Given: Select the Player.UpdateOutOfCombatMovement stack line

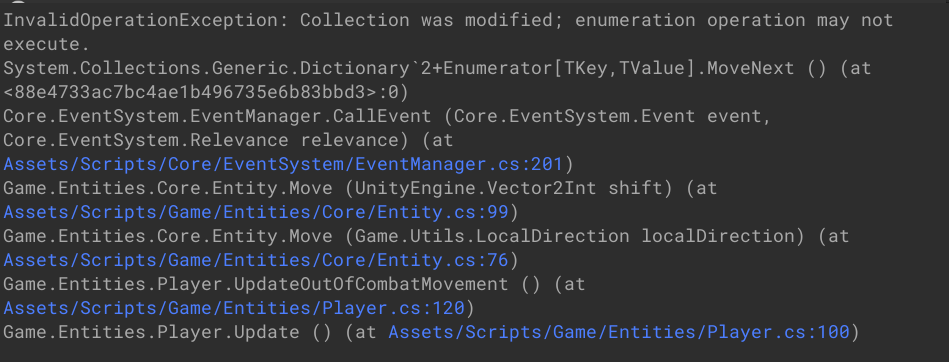Looking at the screenshot, I should click(x=294, y=284).
